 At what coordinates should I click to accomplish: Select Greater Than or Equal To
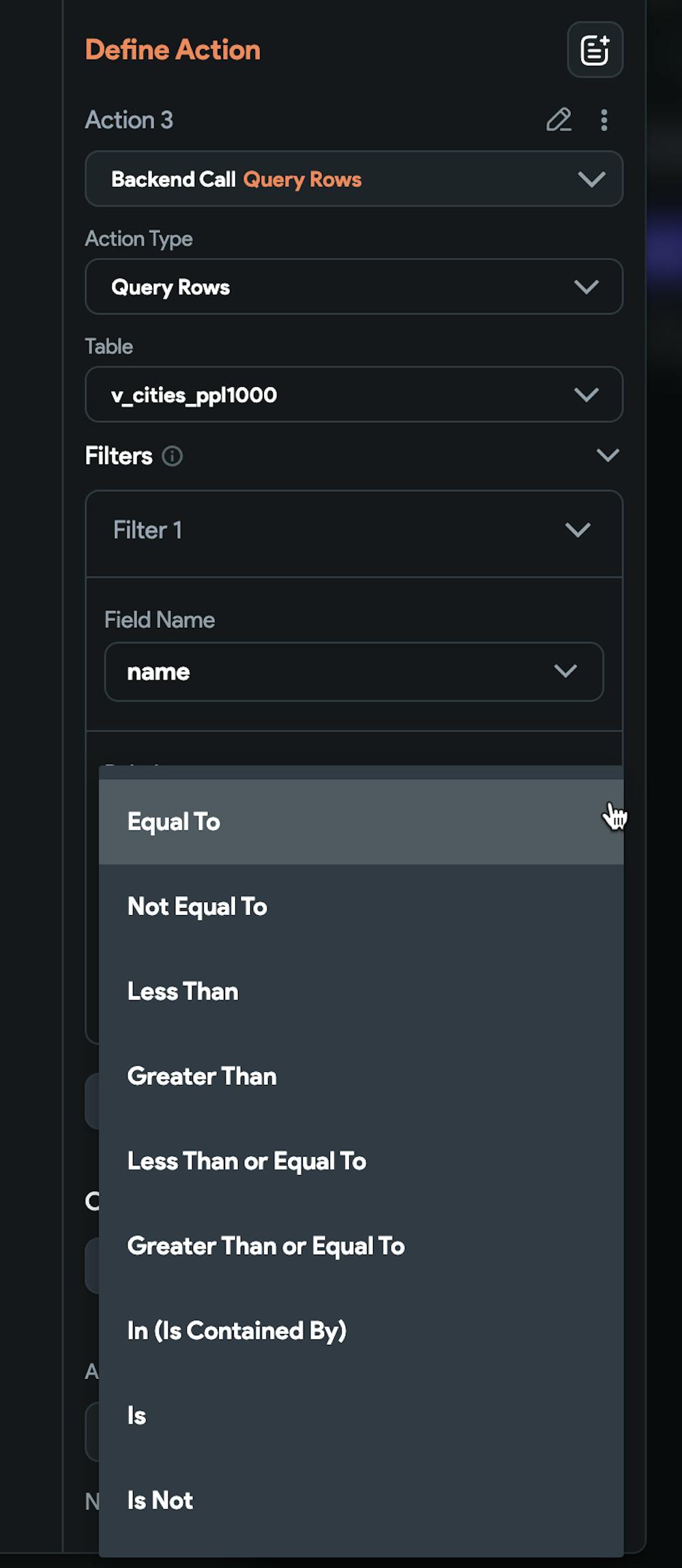coord(361,1246)
